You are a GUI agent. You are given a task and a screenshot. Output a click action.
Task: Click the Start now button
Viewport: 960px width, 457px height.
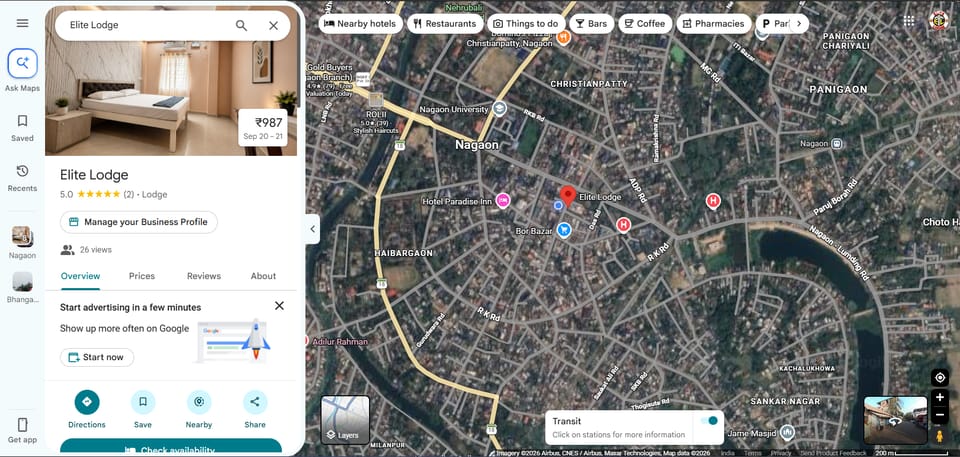(x=97, y=357)
